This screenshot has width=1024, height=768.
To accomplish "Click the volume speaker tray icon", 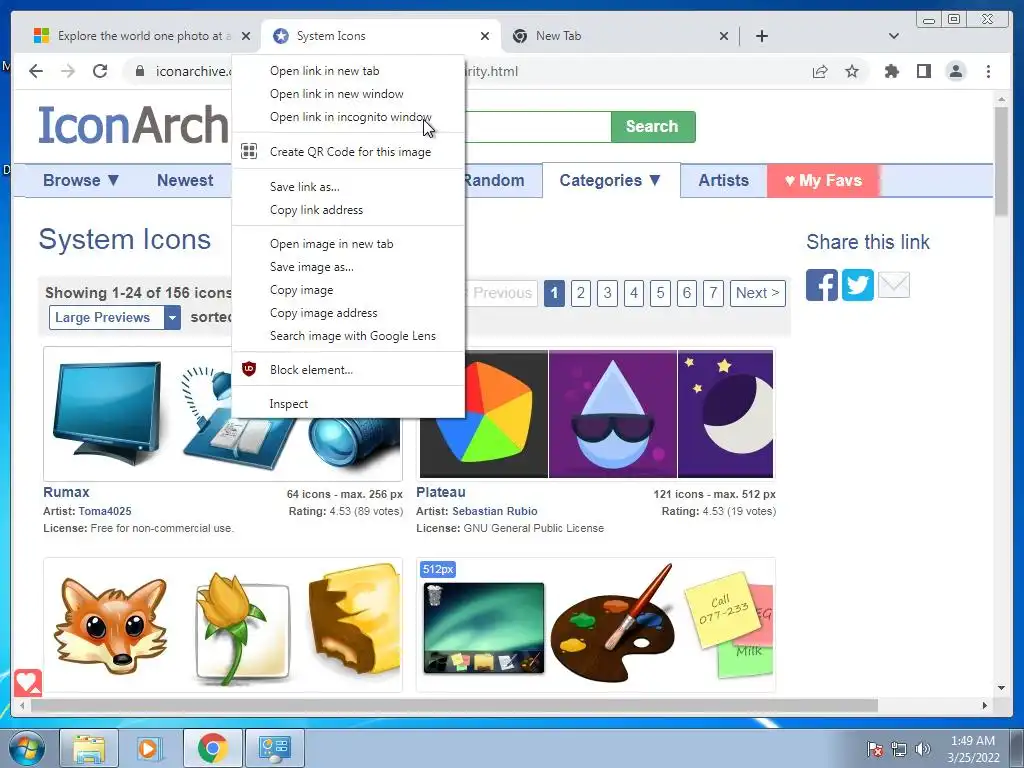I will pyautogui.click(x=923, y=749).
